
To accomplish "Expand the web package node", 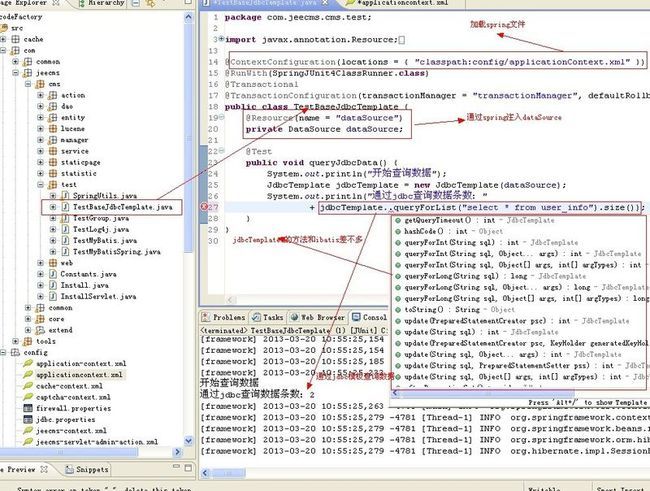I will coord(41,263).
